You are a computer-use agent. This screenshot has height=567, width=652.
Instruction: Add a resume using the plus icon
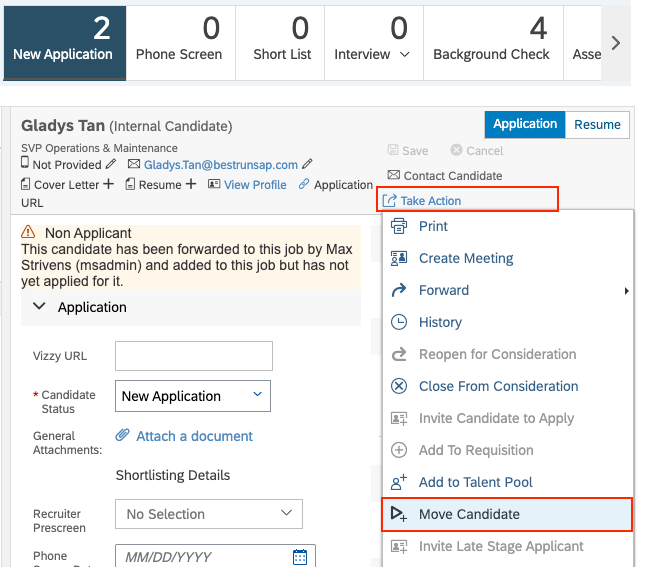(190, 184)
